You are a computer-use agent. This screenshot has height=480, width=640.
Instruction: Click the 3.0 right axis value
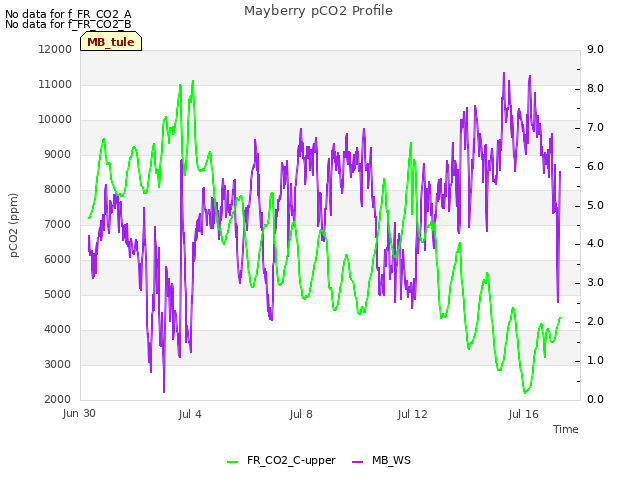tap(595, 282)
